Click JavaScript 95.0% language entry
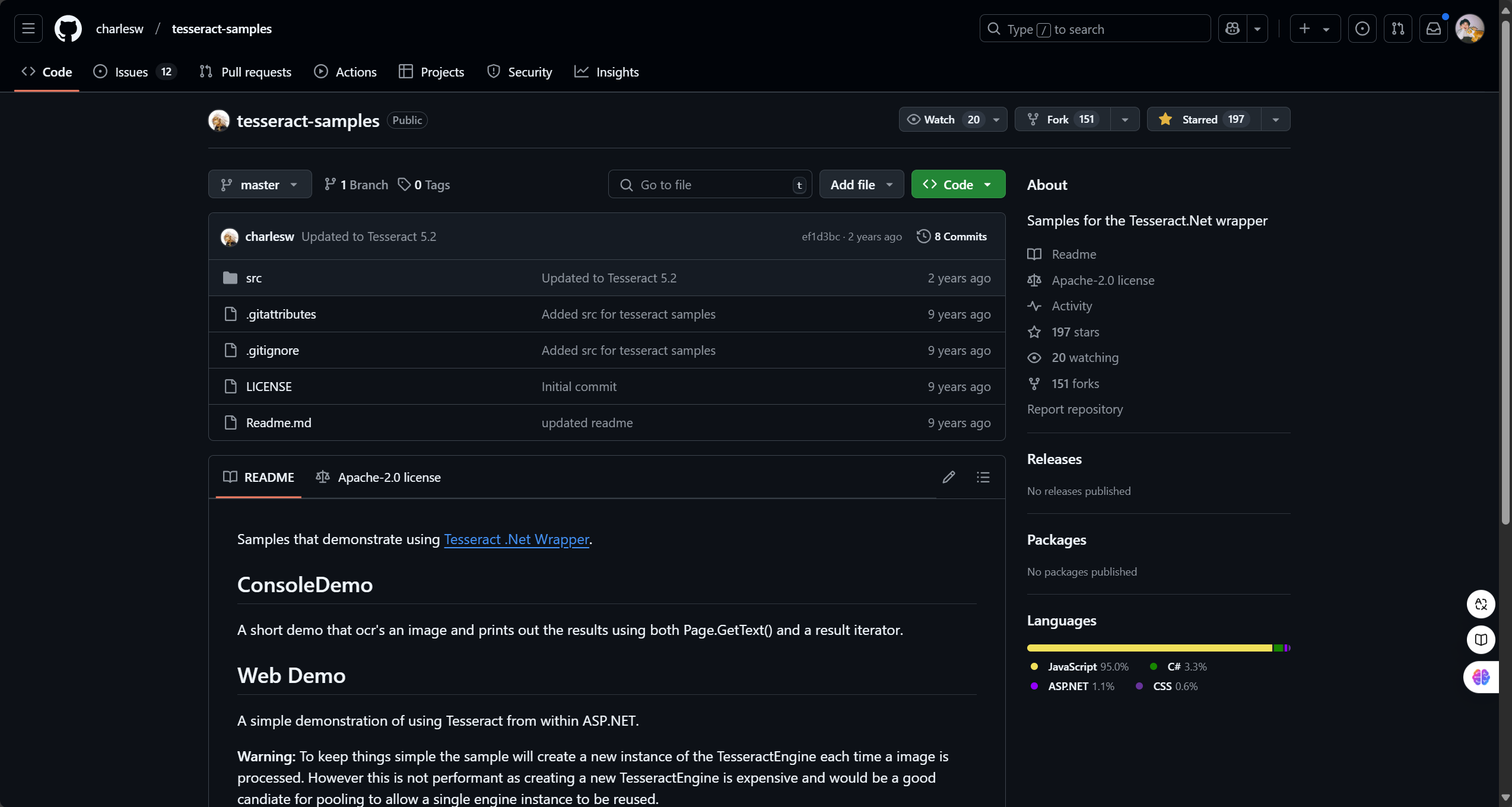 1080,666
